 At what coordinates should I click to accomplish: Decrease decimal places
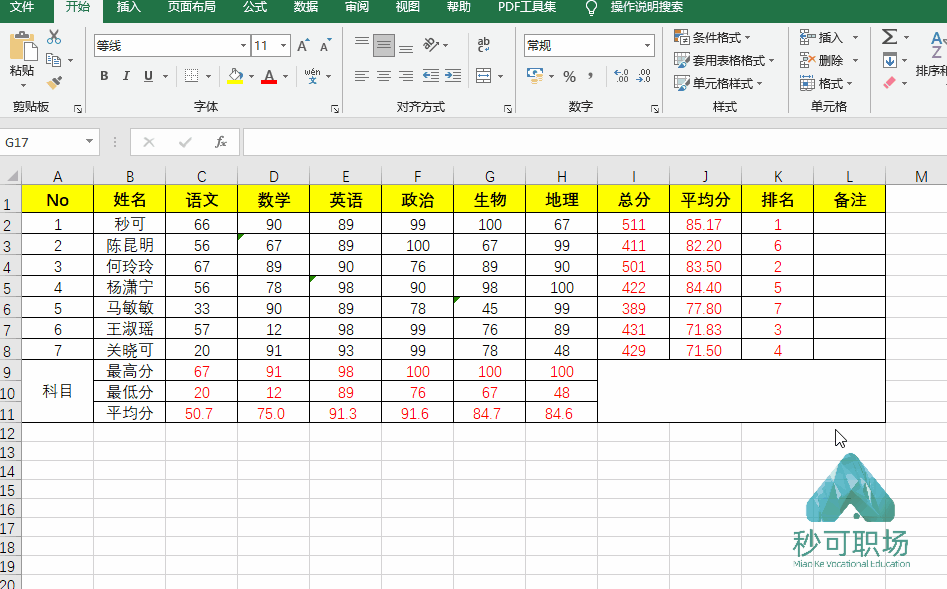(644, 76)
